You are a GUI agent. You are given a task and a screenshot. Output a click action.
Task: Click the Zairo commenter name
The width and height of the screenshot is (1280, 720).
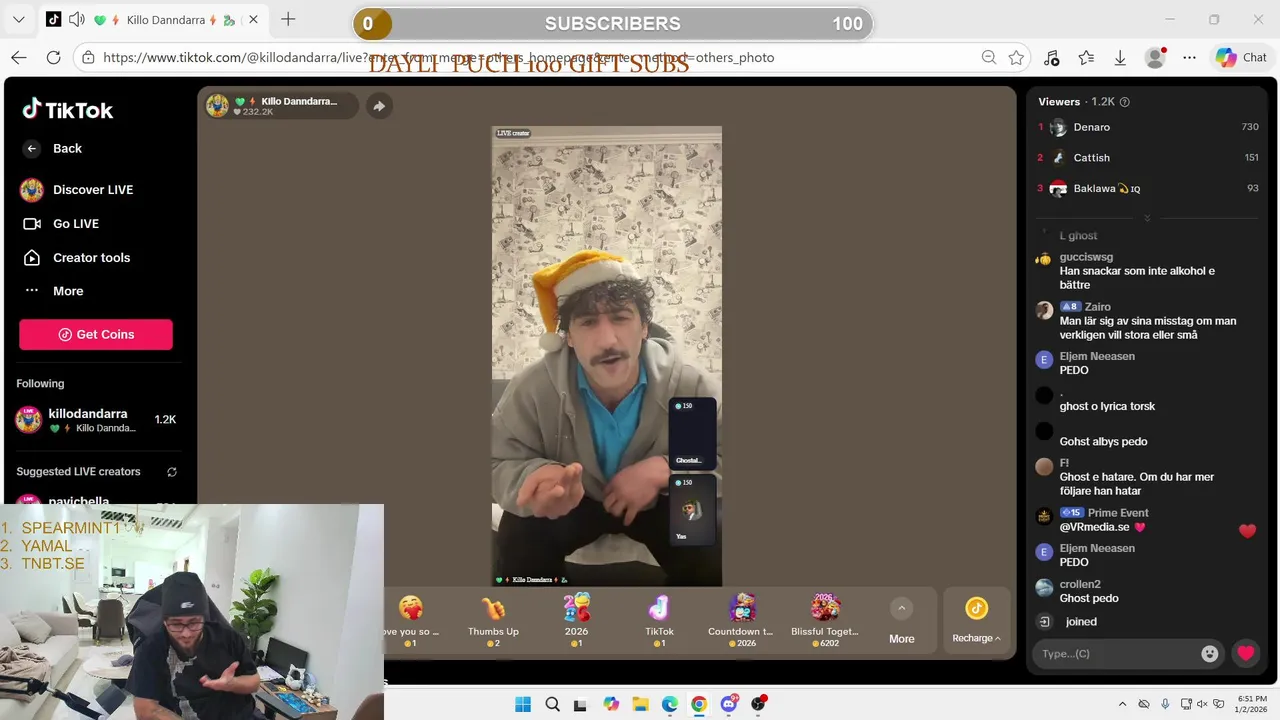click(x=1098, y=307)
